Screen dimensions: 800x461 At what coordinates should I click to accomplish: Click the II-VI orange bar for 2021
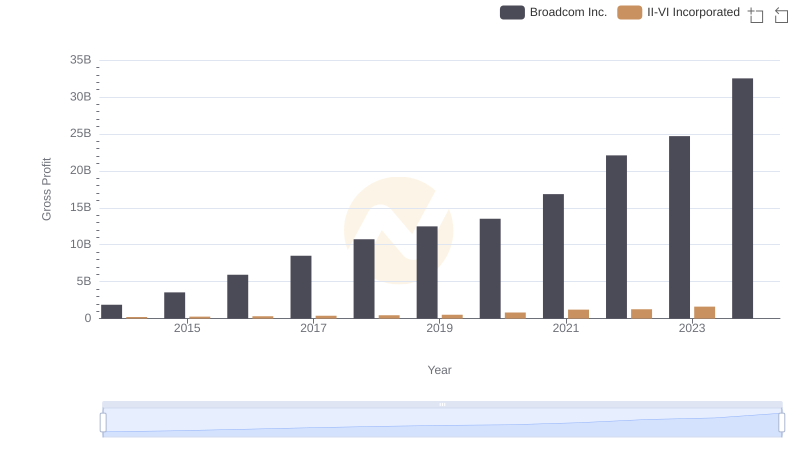(579, 314)
